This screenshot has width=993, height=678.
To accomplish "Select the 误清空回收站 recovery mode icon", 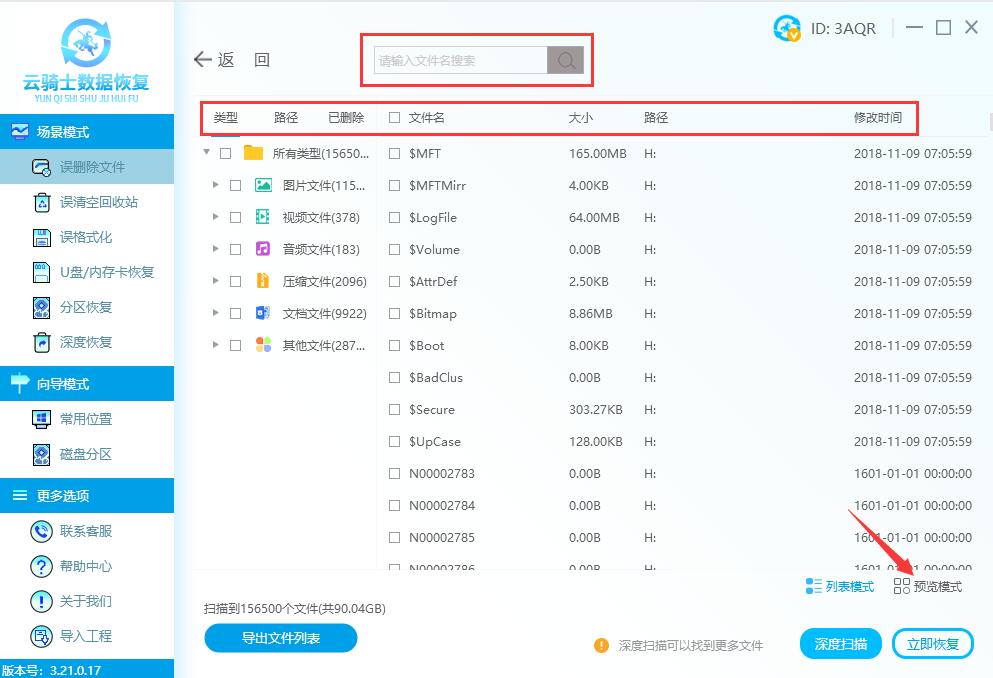I will tap(40, 202).
